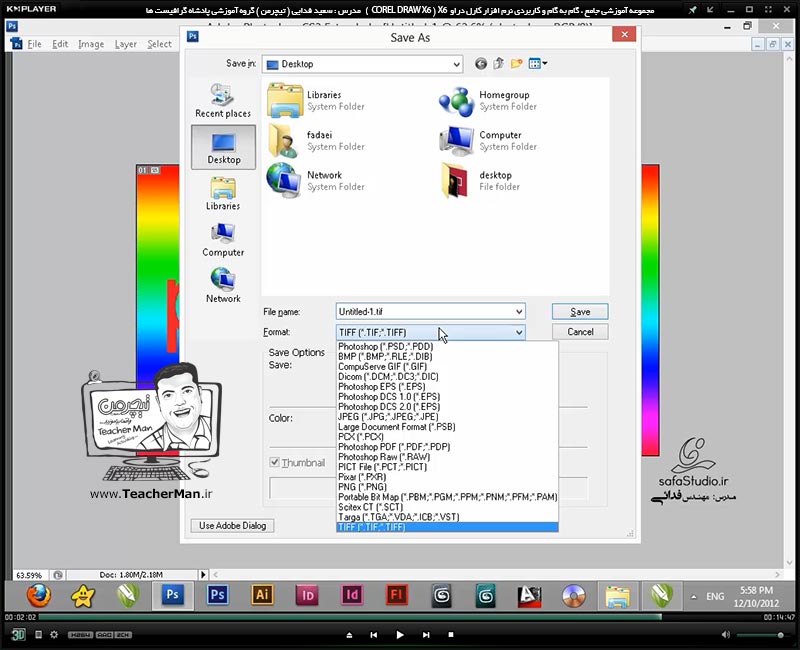800x650 pixels.
Task: Click the KMPlayer seek progress bar
Action: [x=399, y=617]
